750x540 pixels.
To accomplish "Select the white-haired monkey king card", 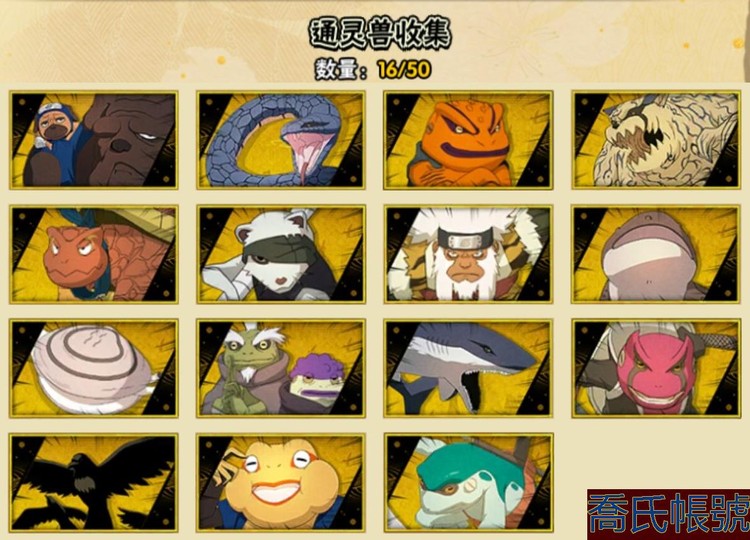I will 468,254.
